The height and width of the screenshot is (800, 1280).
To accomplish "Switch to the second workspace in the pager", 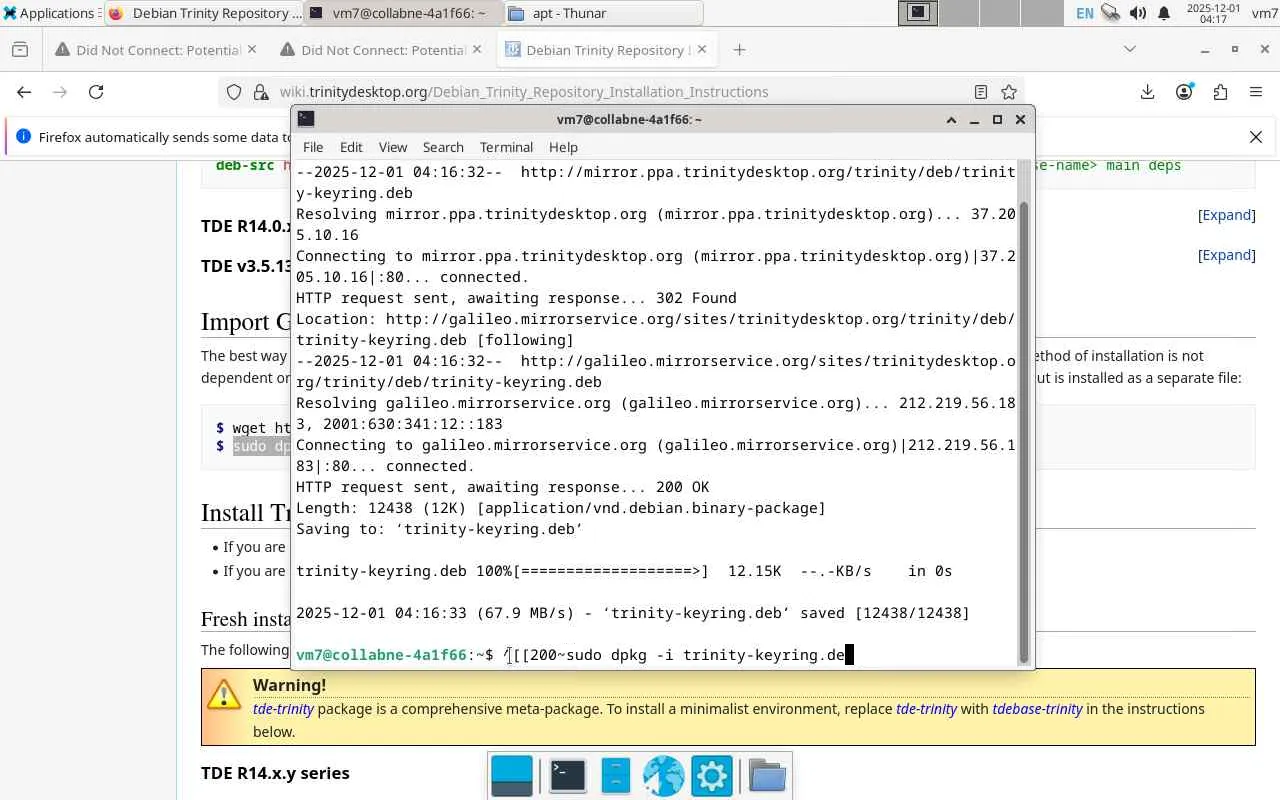I will [960, 13].
